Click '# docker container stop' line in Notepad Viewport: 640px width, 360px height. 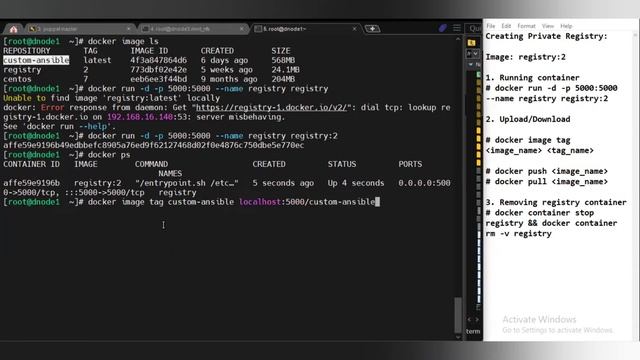click(x=540, y=213)
